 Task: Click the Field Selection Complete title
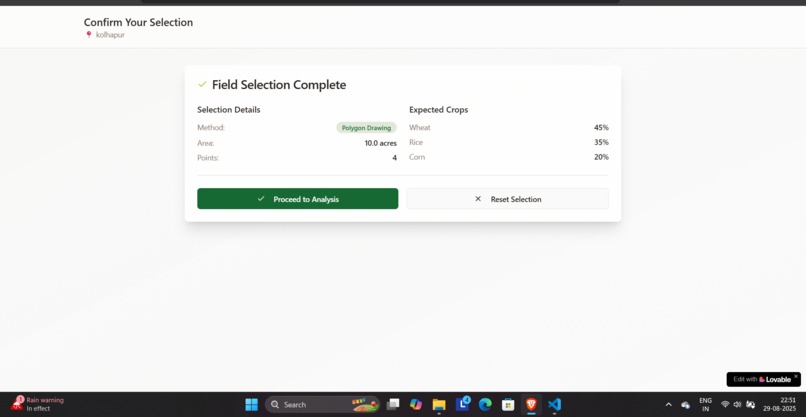279,85
